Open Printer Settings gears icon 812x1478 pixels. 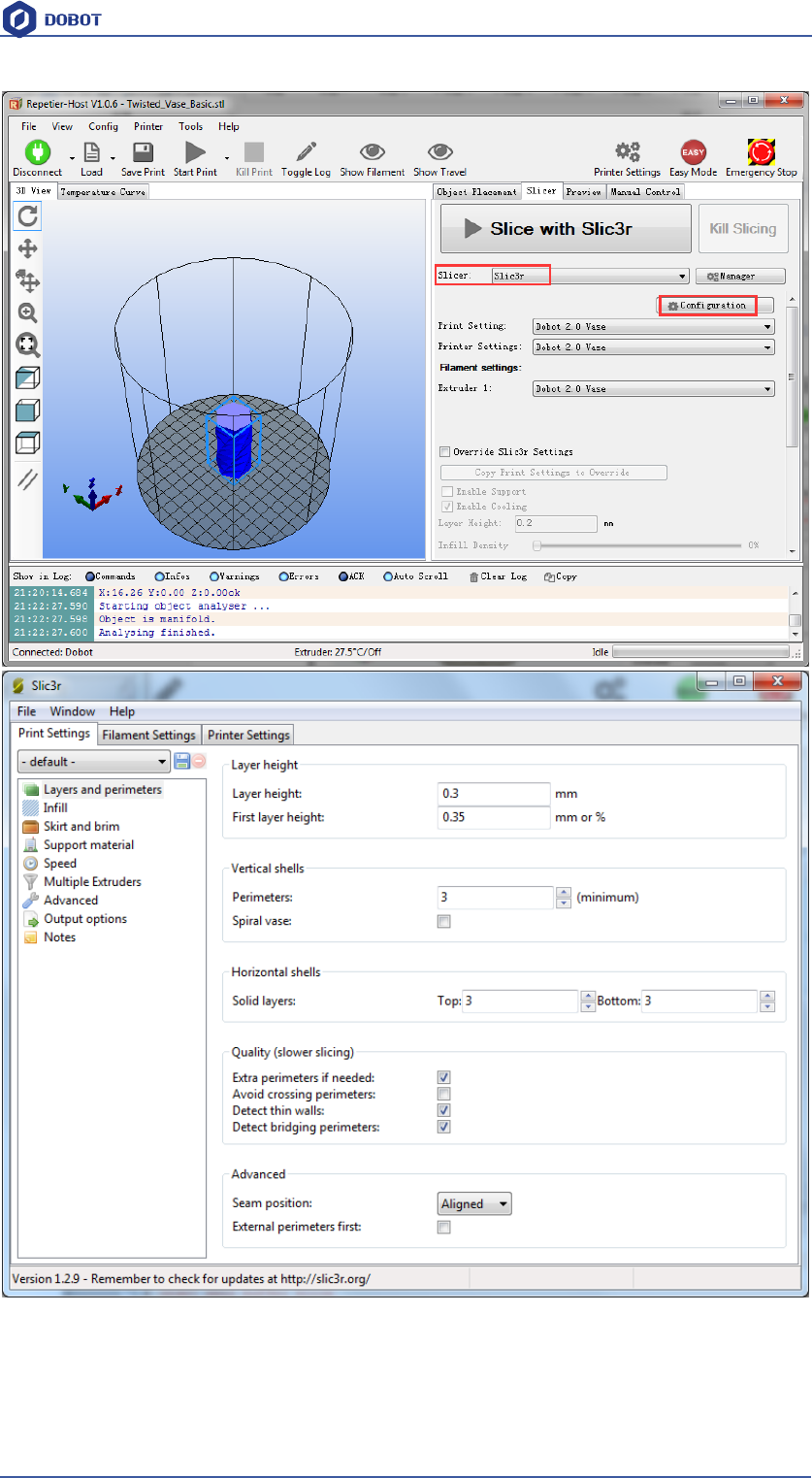tap(628, 152)
